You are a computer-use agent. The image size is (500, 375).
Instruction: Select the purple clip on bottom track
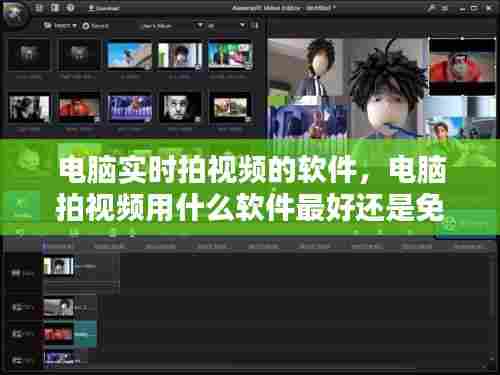point(61,359)
